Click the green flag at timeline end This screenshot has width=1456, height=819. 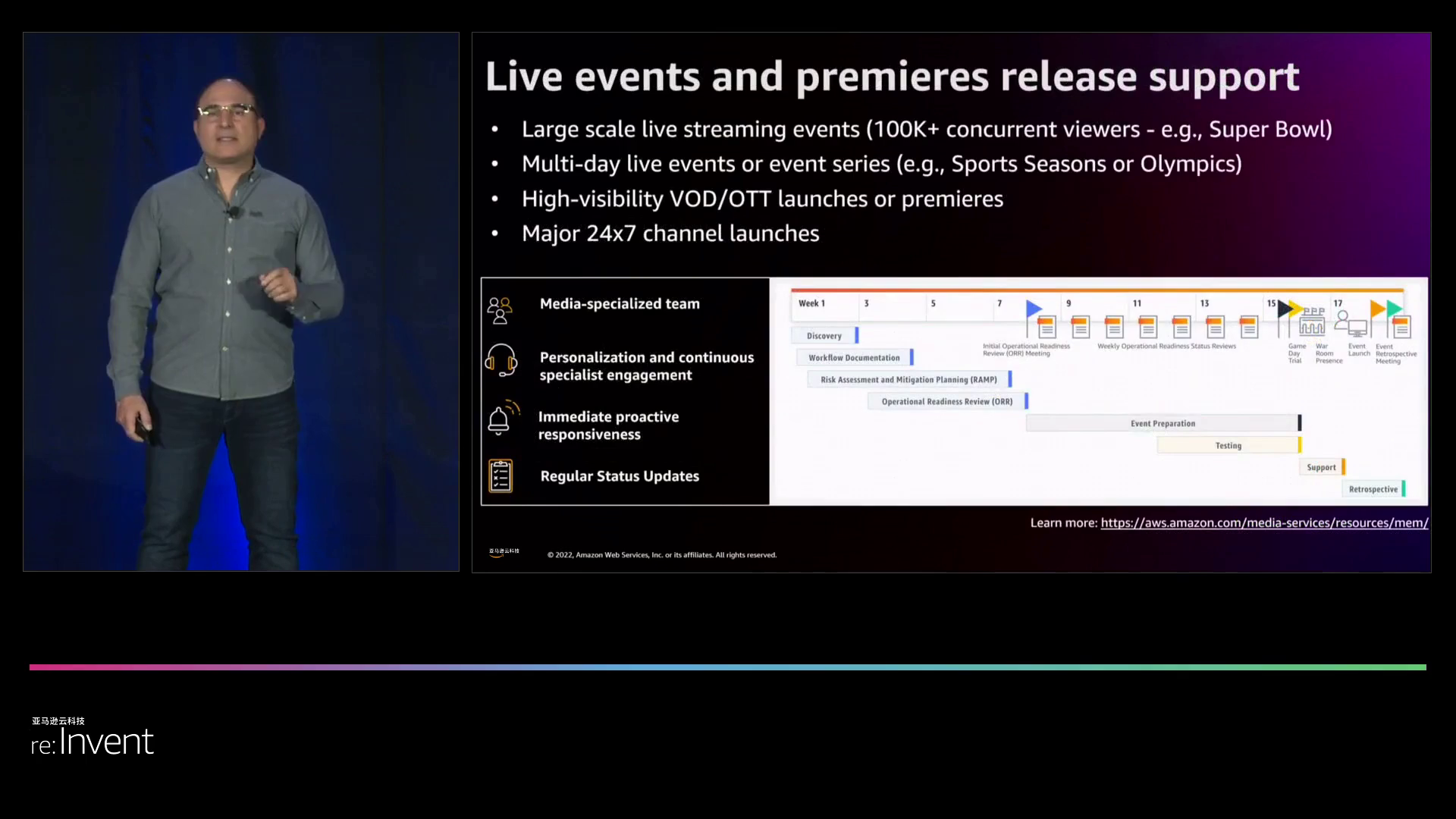(x=1394, y=308)
